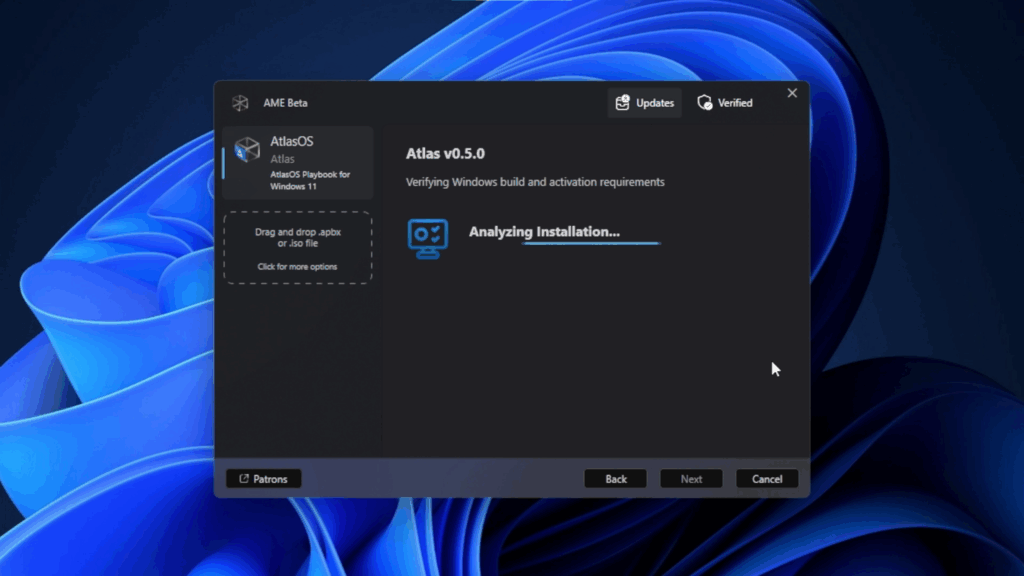Click the external link icon on Patrons
Viewport: 1024px width, 576px height.
244,479
